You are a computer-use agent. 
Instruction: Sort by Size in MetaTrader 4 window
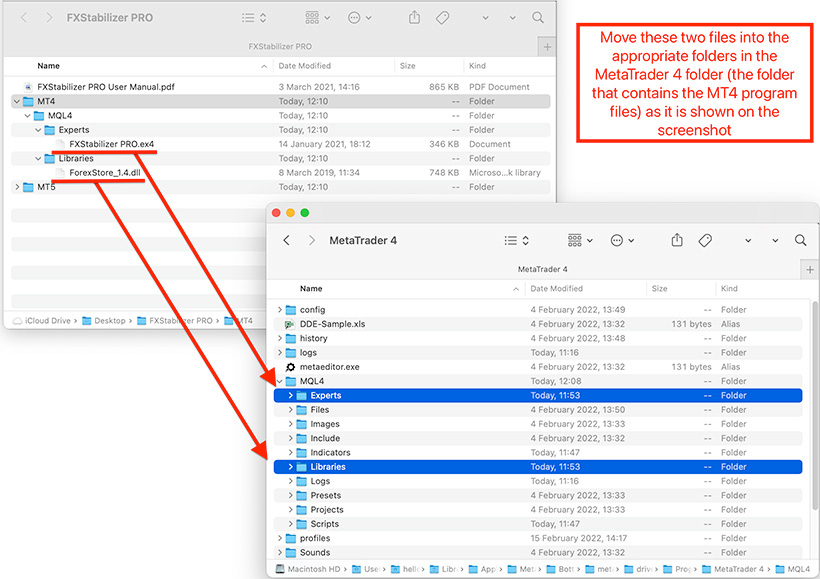659,289
